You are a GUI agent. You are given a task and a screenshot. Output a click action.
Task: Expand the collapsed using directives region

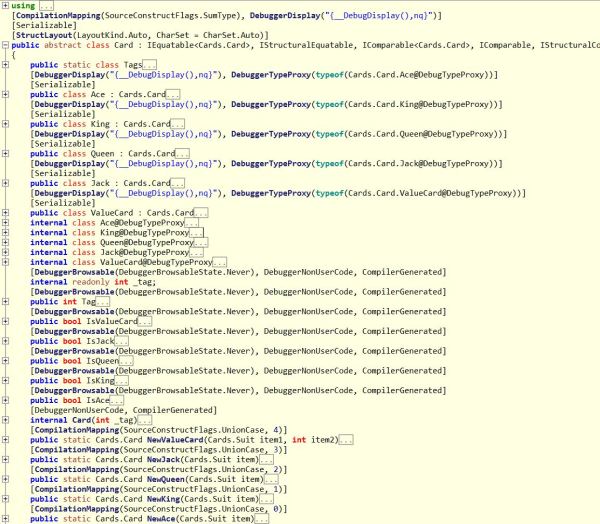tap(5, 5)
